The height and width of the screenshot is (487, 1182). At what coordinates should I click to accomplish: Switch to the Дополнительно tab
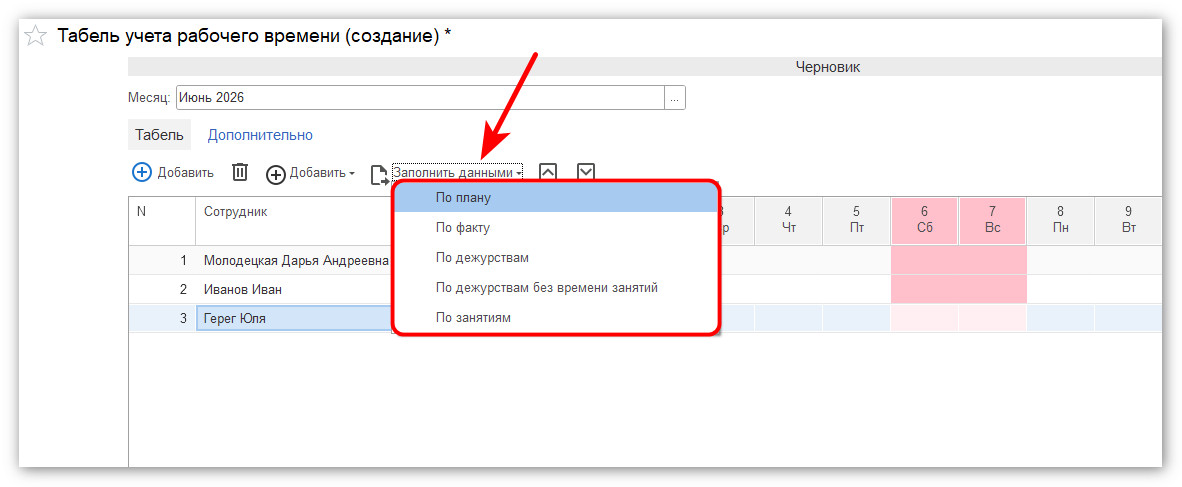(x=260, y=135)
